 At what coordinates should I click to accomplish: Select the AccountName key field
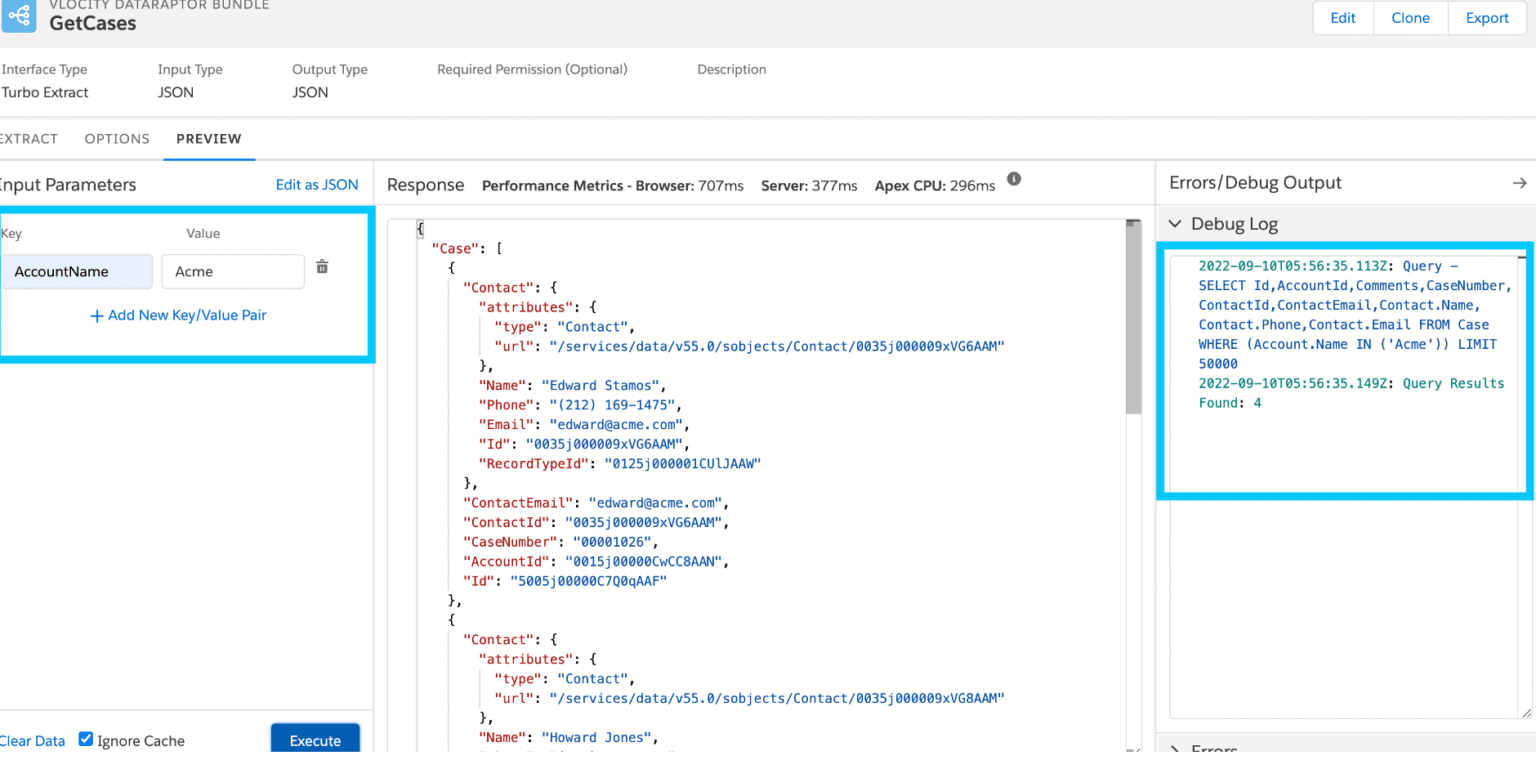click(77, 271)
